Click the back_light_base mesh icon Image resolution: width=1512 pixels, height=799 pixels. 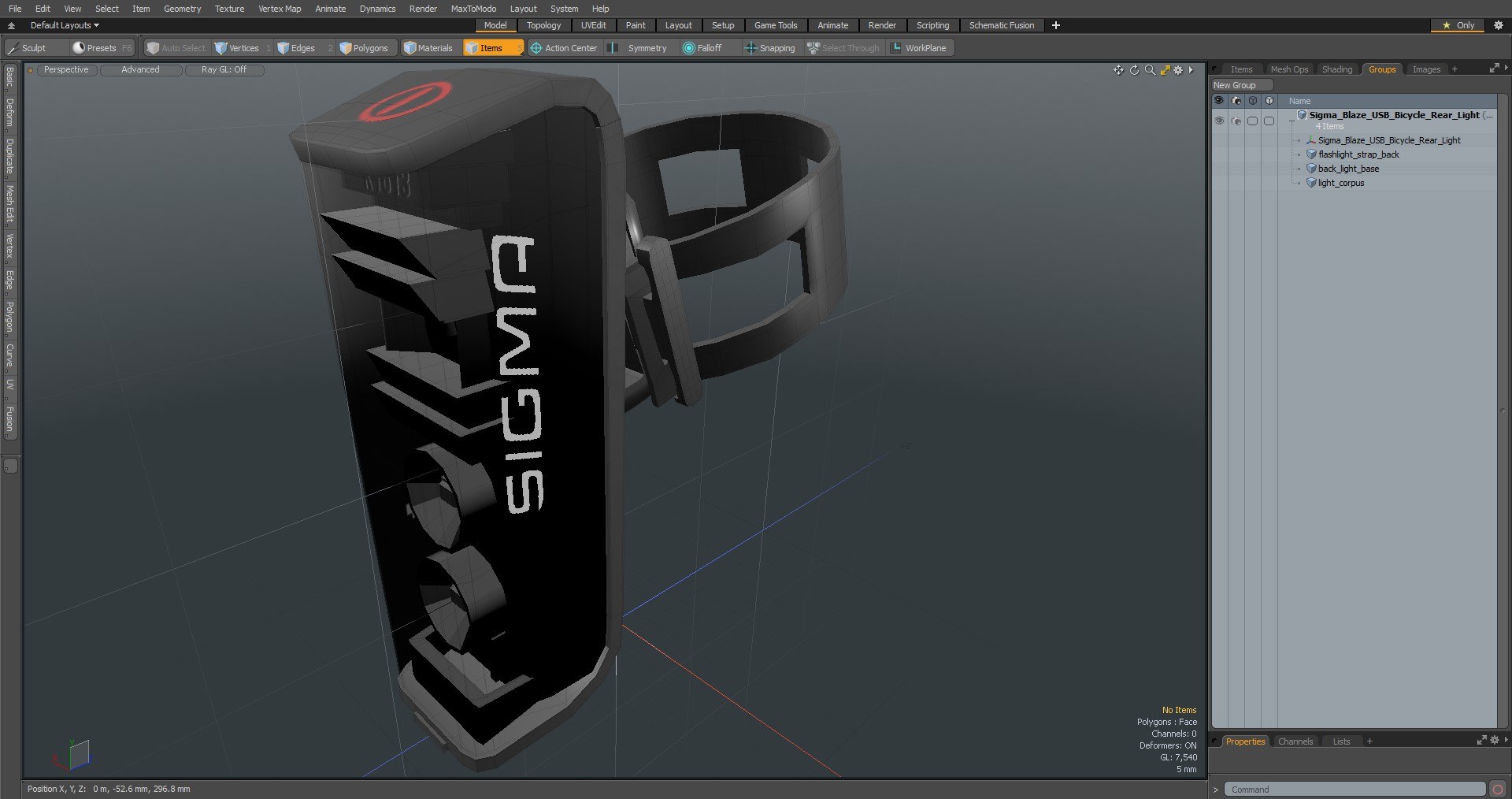1311,169
